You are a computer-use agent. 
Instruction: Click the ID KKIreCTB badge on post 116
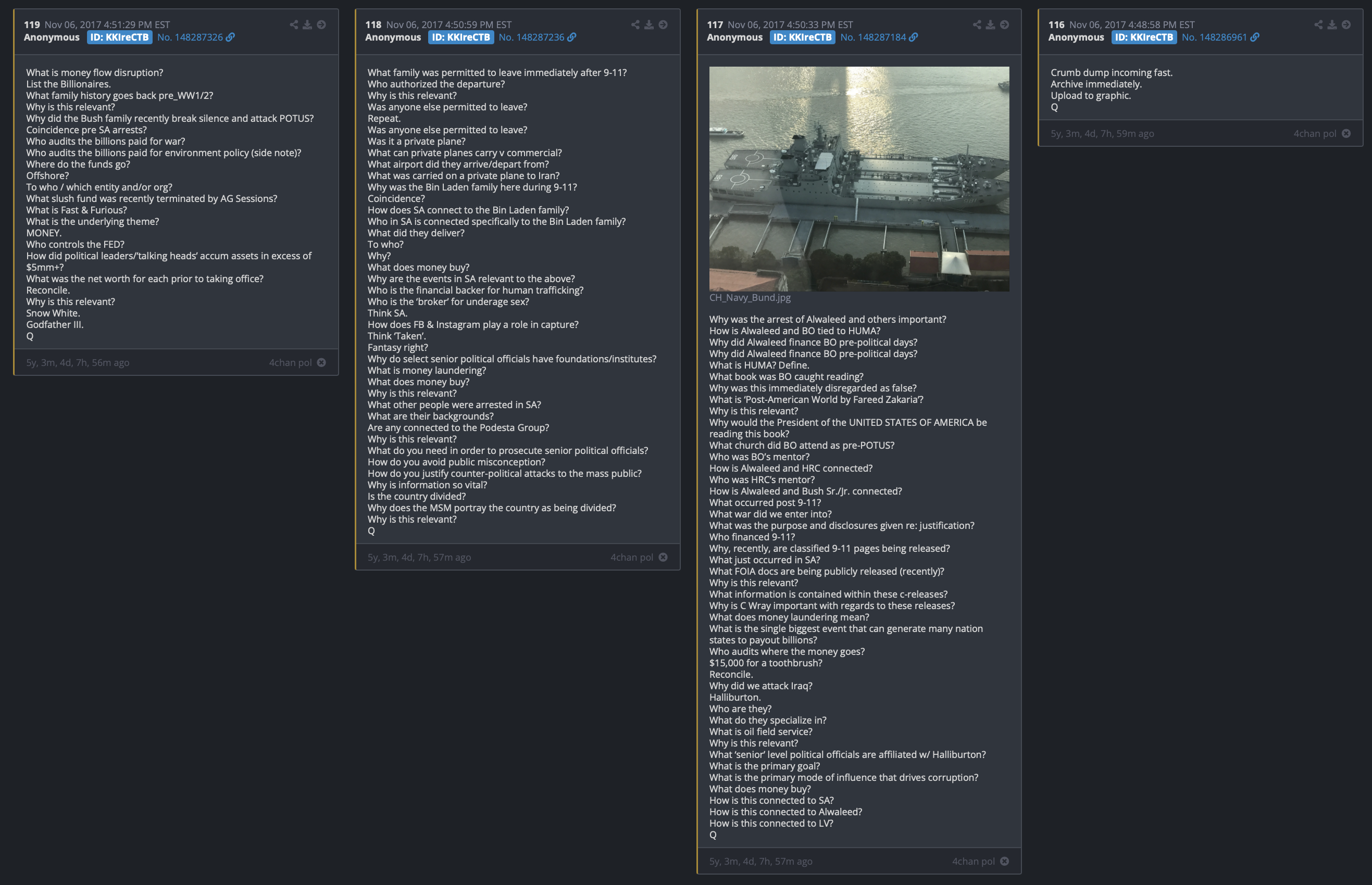[1144, 37]
